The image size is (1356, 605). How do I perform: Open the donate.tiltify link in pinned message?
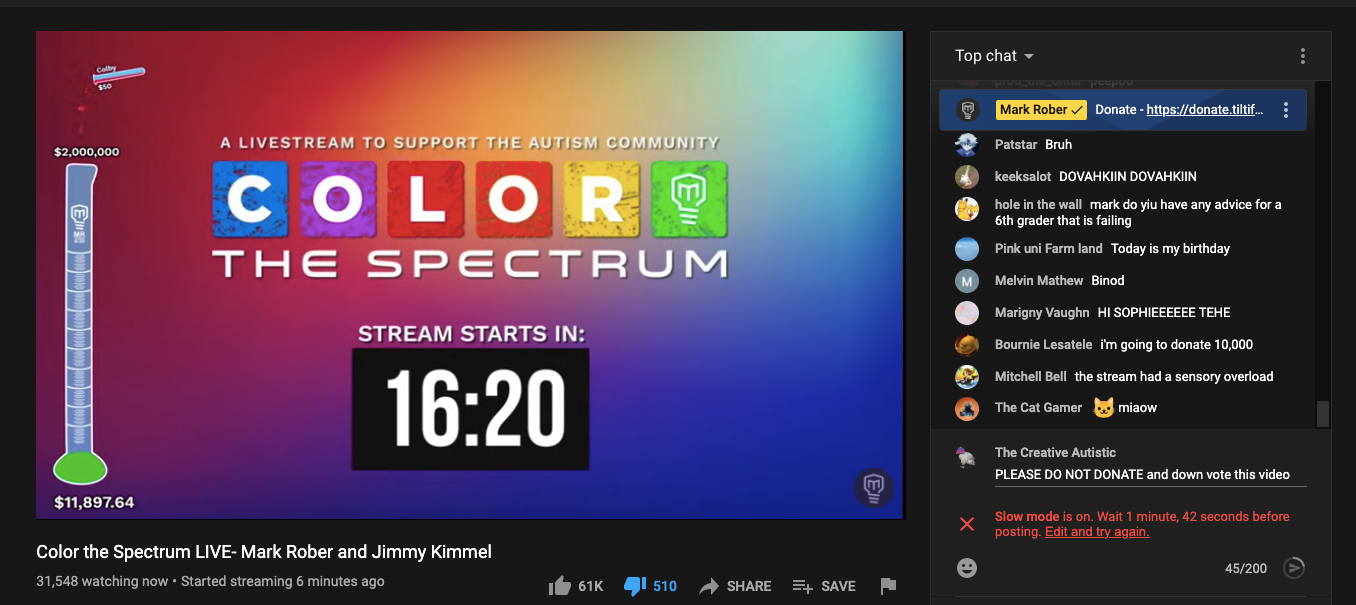[x=1204, y=110]
